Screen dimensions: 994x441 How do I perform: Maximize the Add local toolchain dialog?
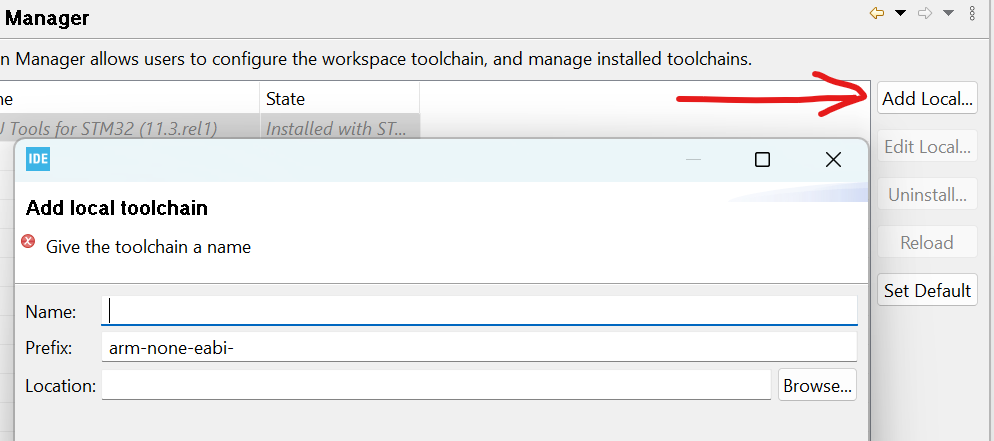pos(762,160)
